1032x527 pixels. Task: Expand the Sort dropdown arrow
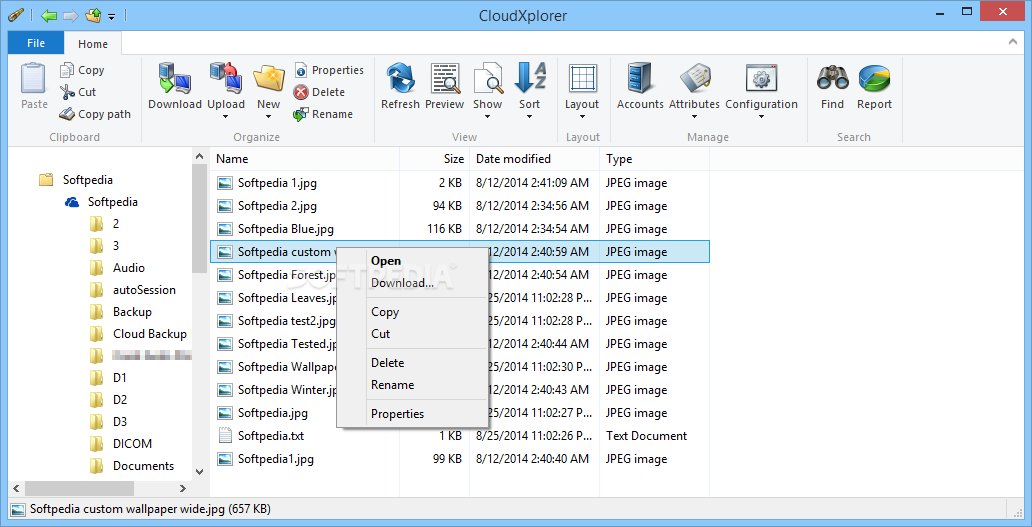[530, 117]
